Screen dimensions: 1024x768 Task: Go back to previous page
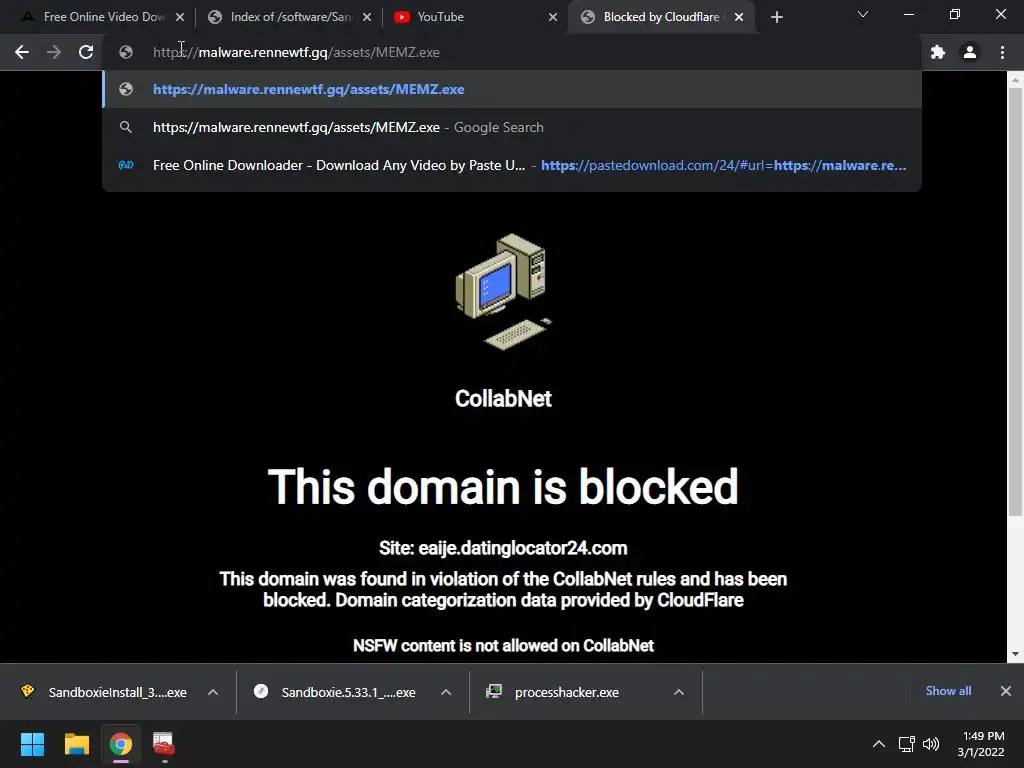[x=22, y=52]
